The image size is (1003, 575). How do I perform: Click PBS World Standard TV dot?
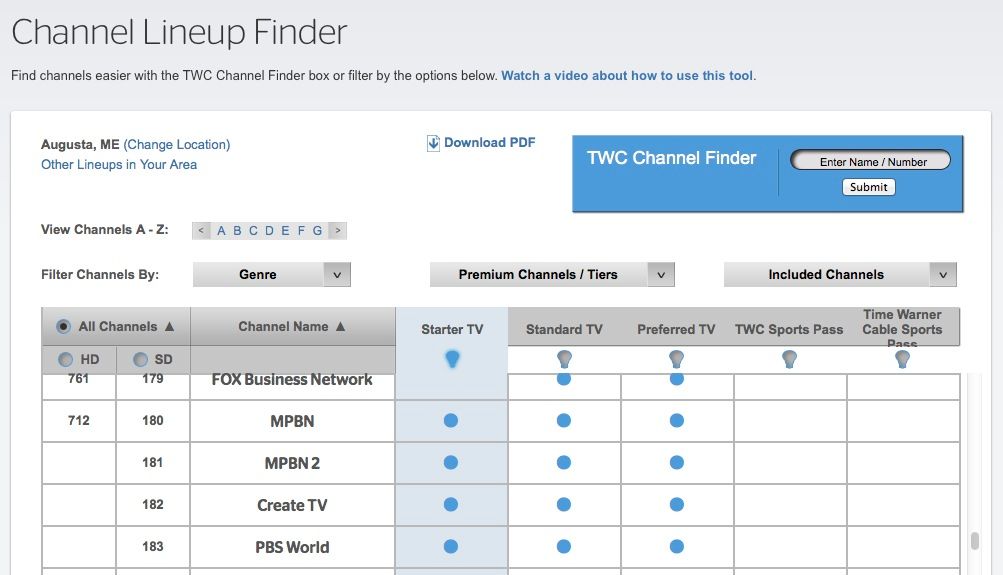point(564,547)
